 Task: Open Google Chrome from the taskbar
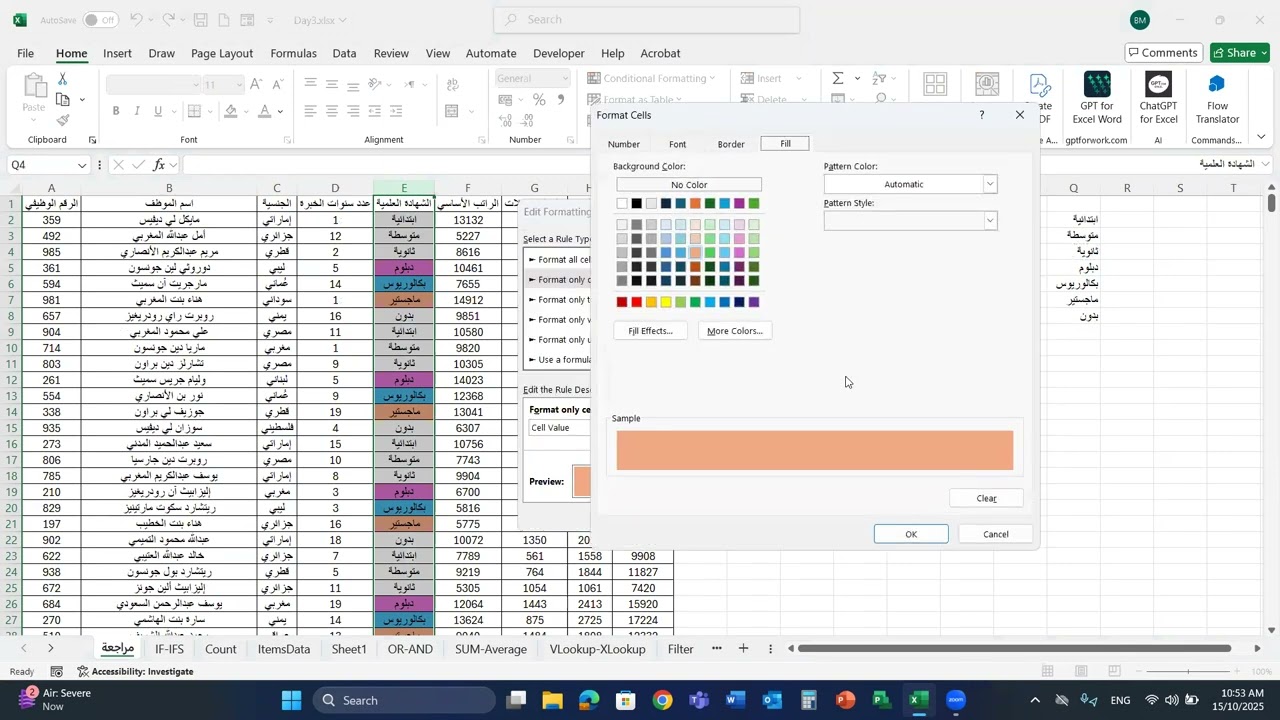pyautogui.click(x=662, y=700)
